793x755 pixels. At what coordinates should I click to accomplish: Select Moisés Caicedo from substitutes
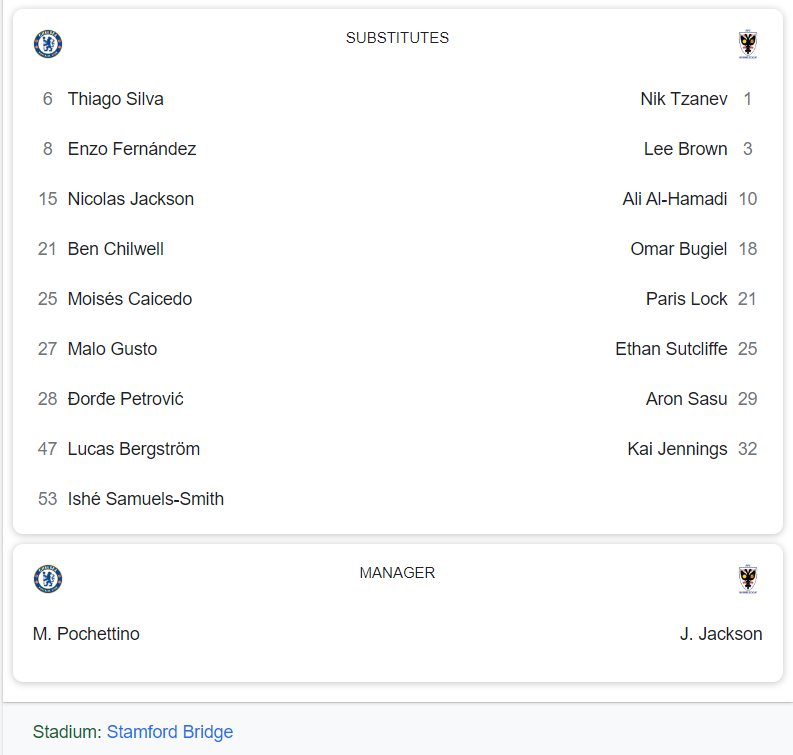coord(129,299)
